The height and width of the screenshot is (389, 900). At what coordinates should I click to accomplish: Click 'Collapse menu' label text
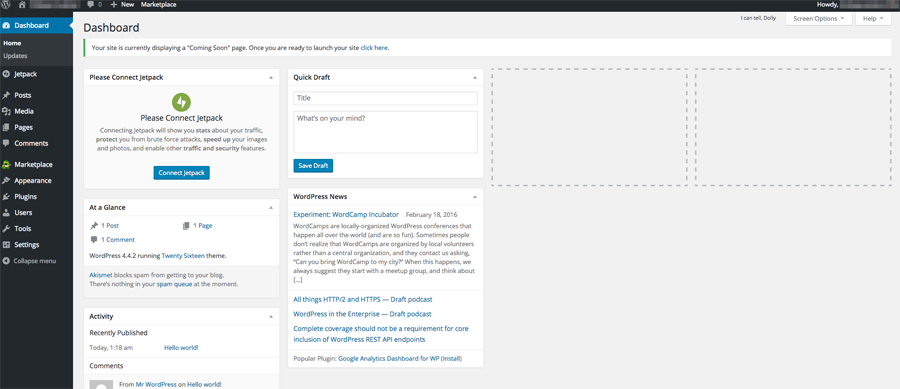coord(35,261)
